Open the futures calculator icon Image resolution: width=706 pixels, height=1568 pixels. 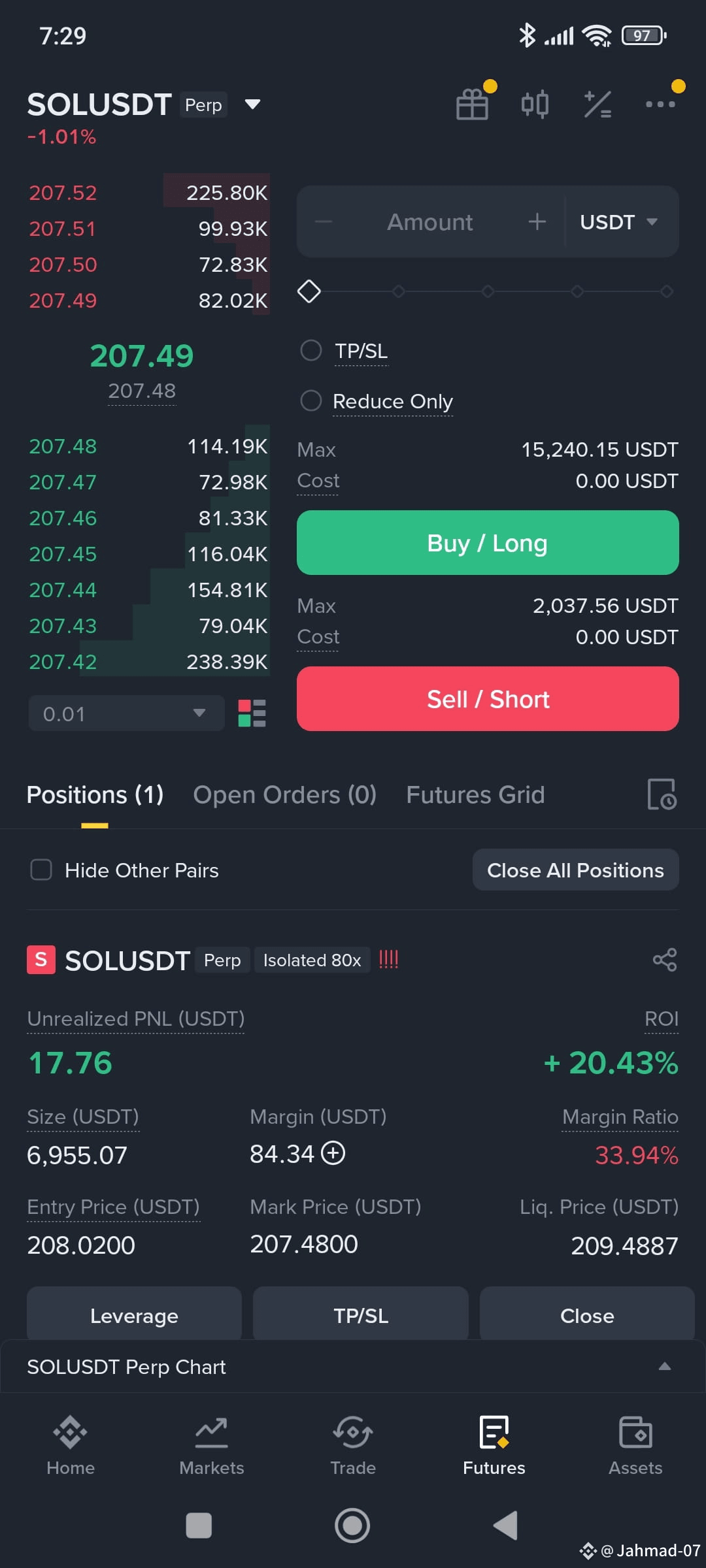coord(597,104)
